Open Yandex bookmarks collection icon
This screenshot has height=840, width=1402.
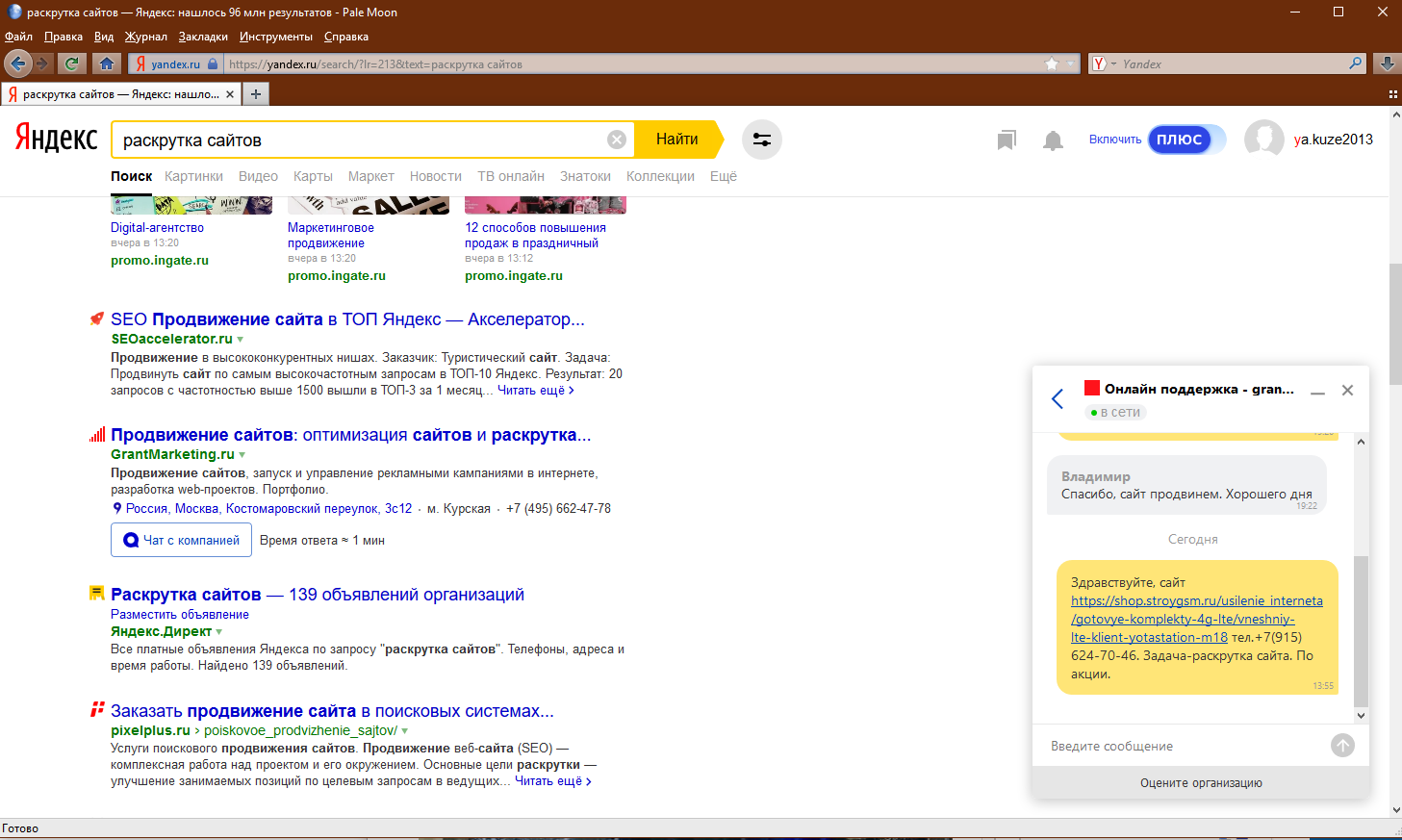(1007, 140)
